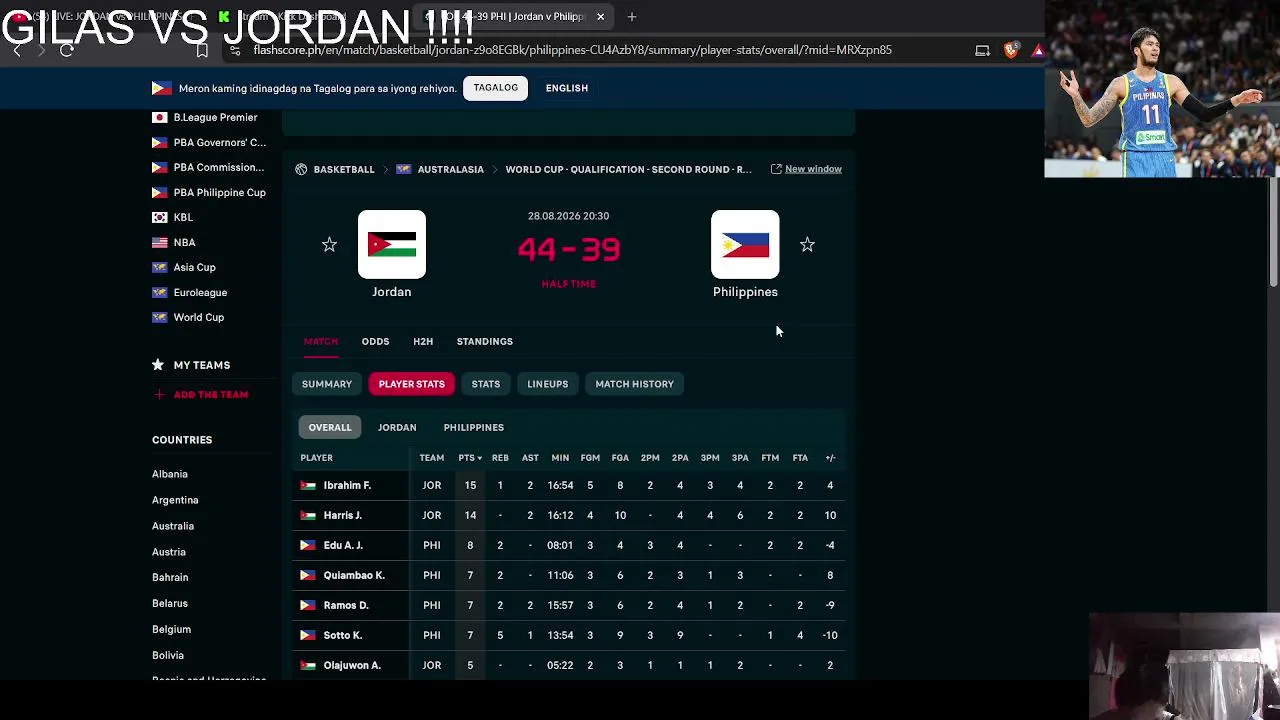The image size is (1280, 720).
Task: Click the South Korea flag beside KBL
Action: 159,217
